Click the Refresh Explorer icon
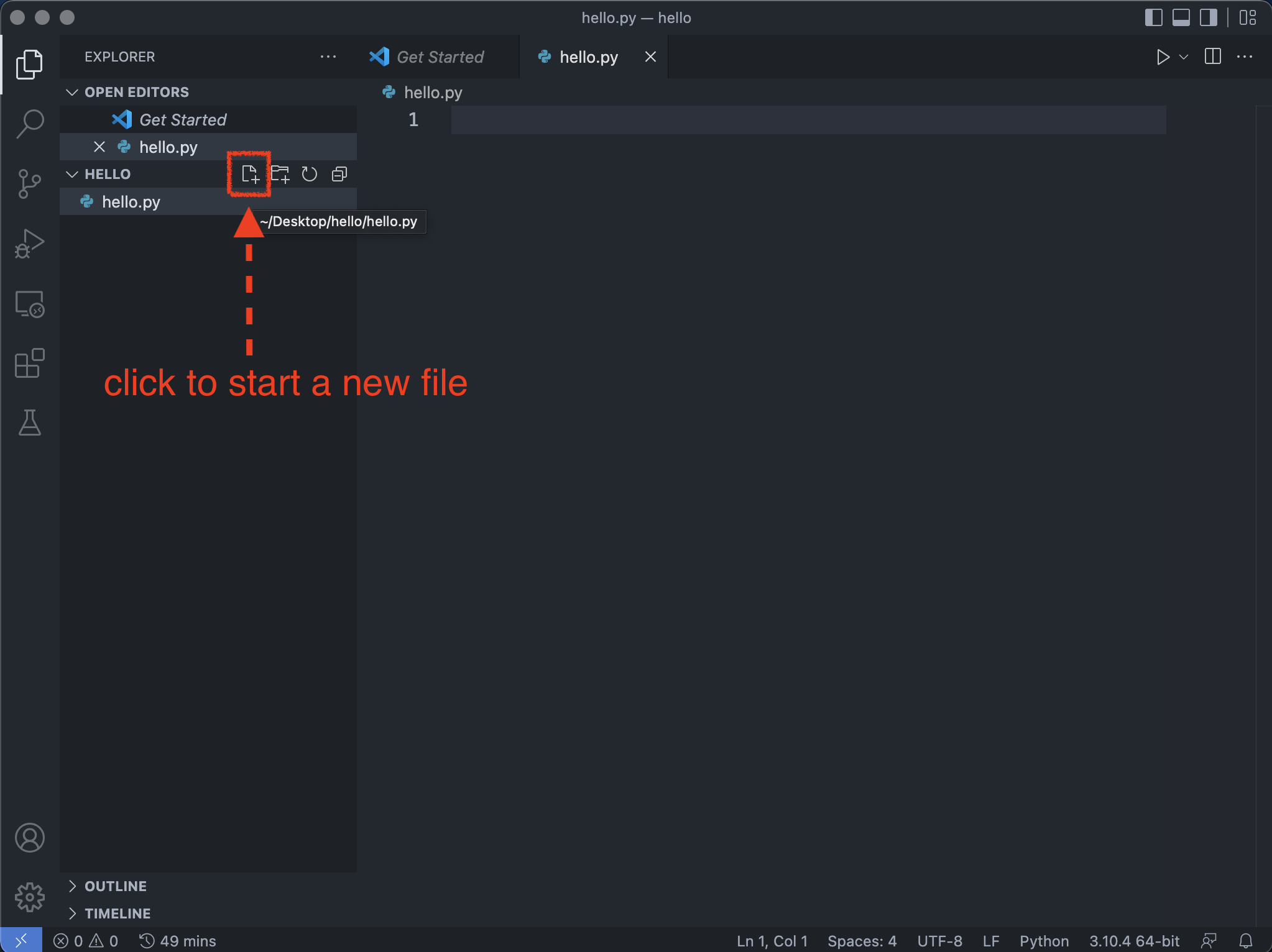Screen dimensions: 1272x952 point(310,174)
